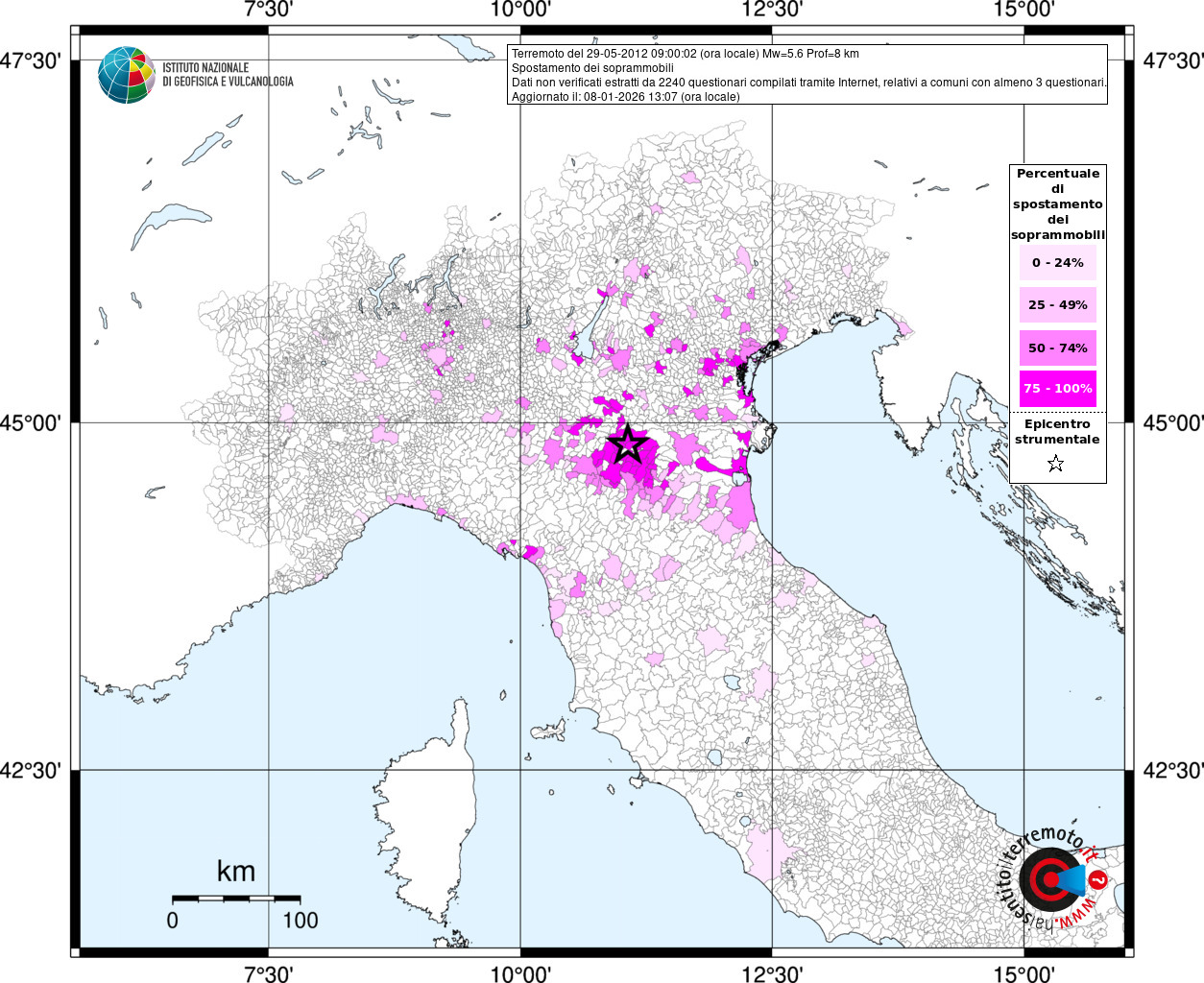Click the 'Epicentro strumentale' legend label

pyautogui.click(x=1057, y=432)
